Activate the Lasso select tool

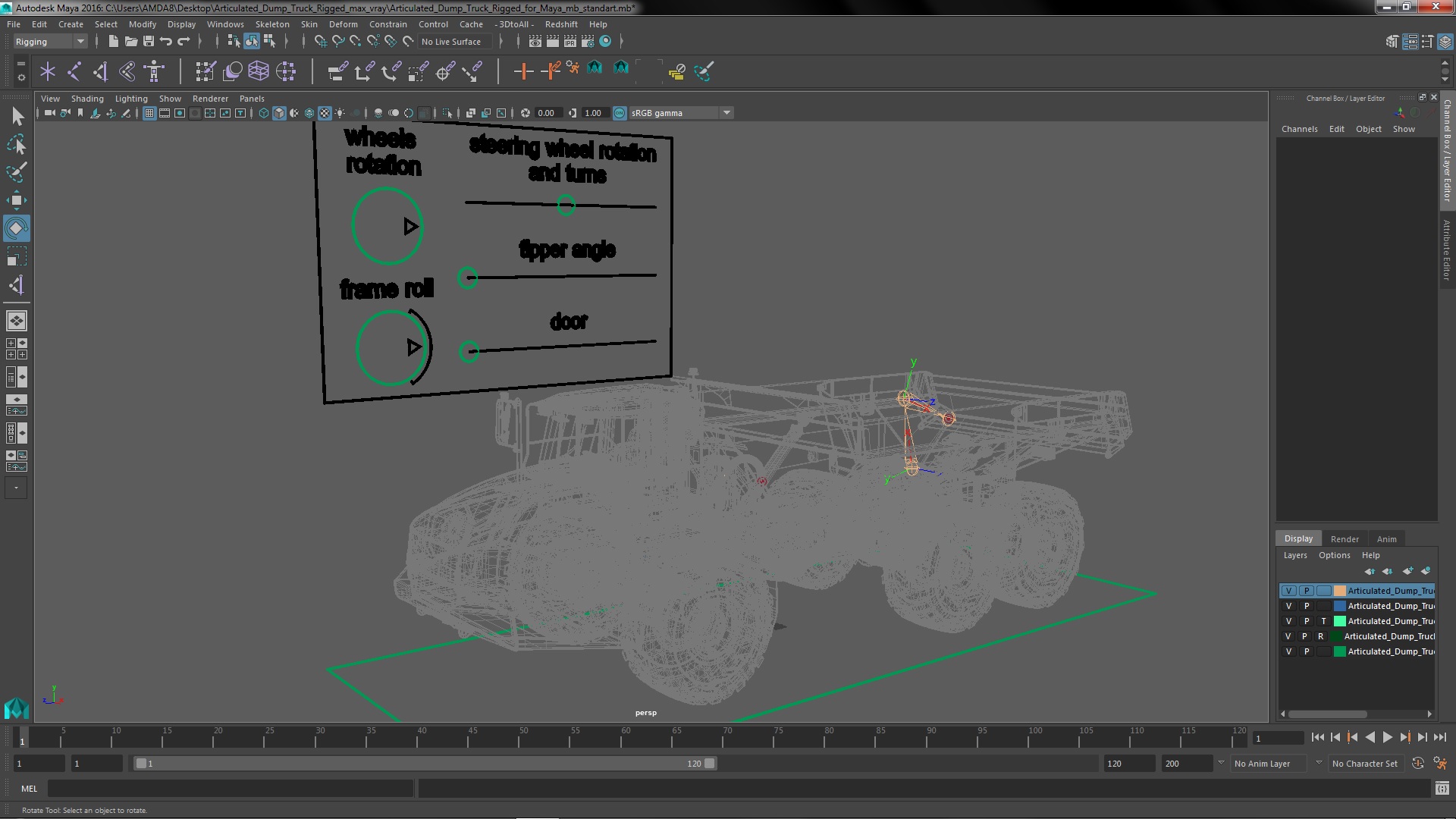17,144
